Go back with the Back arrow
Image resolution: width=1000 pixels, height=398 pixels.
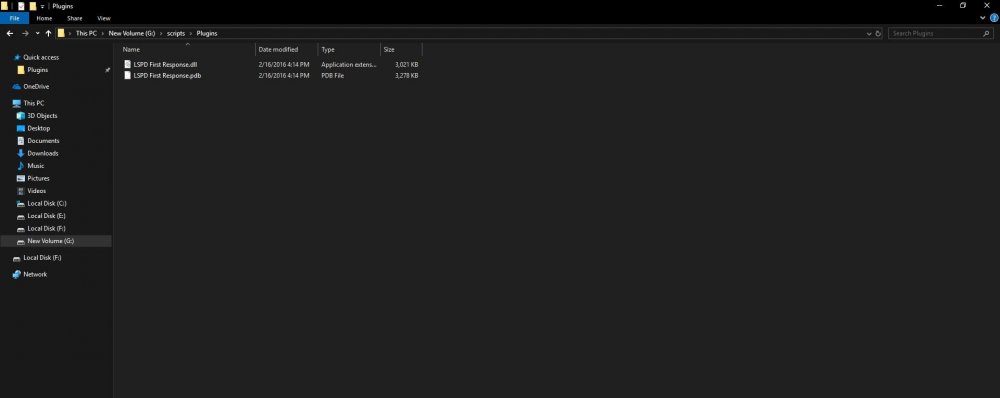coord(10,33)
